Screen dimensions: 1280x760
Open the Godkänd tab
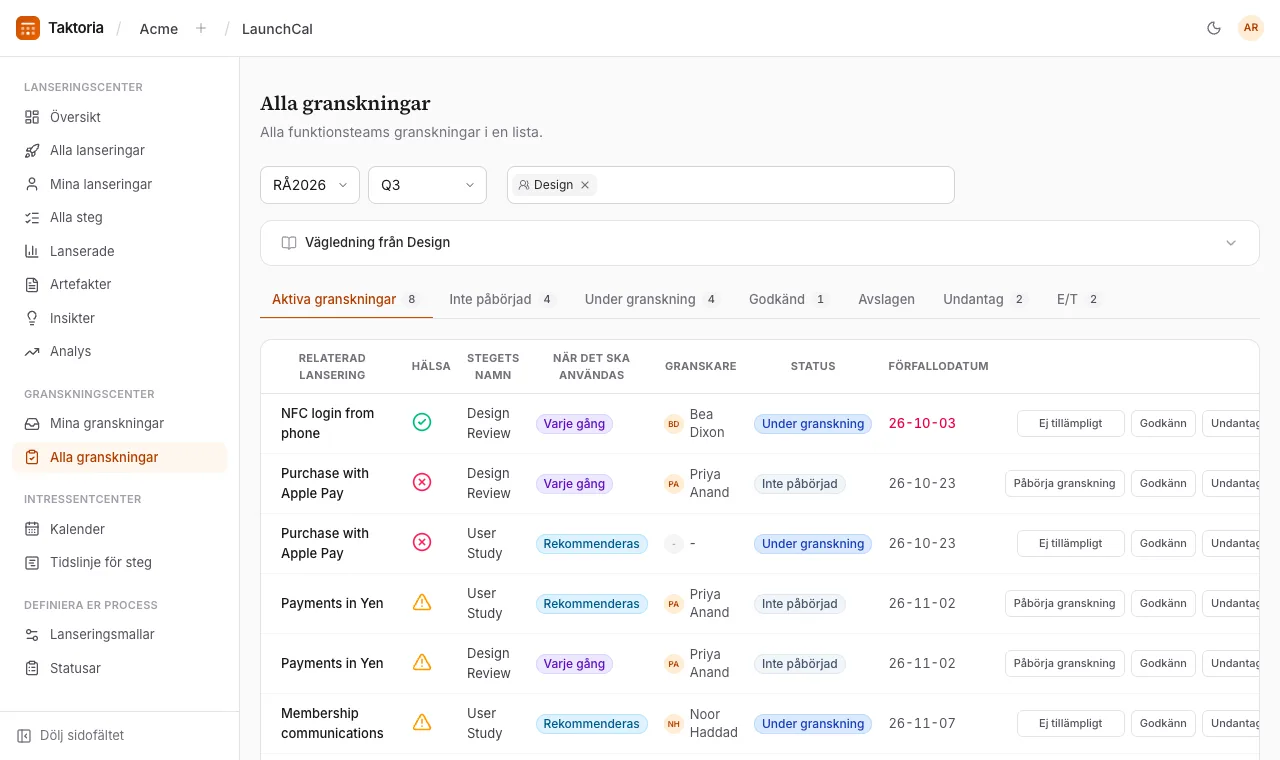click(x=789, y=299)
